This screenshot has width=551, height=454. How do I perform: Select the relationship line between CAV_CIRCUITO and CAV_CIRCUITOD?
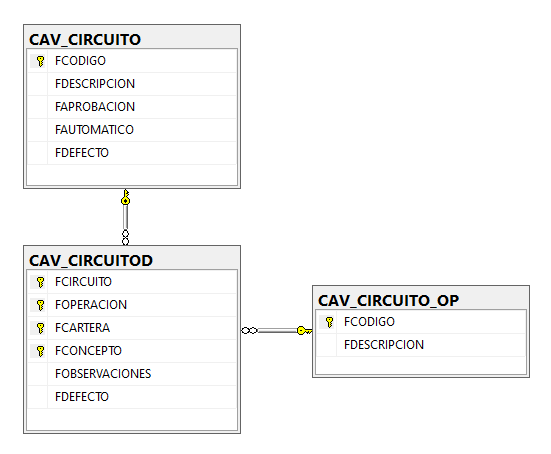click(125, 217)
